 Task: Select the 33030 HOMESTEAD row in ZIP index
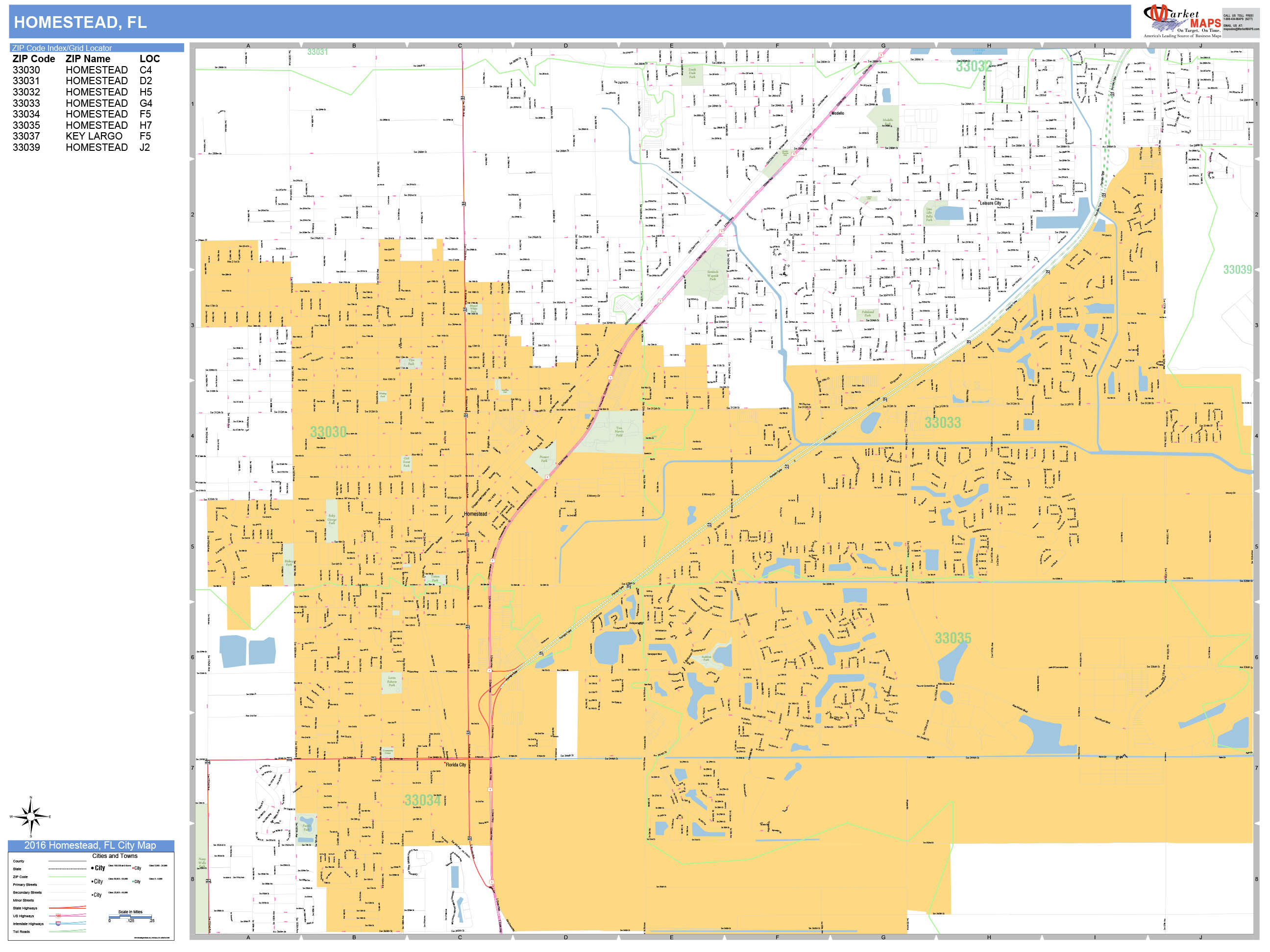click(80, 70)
